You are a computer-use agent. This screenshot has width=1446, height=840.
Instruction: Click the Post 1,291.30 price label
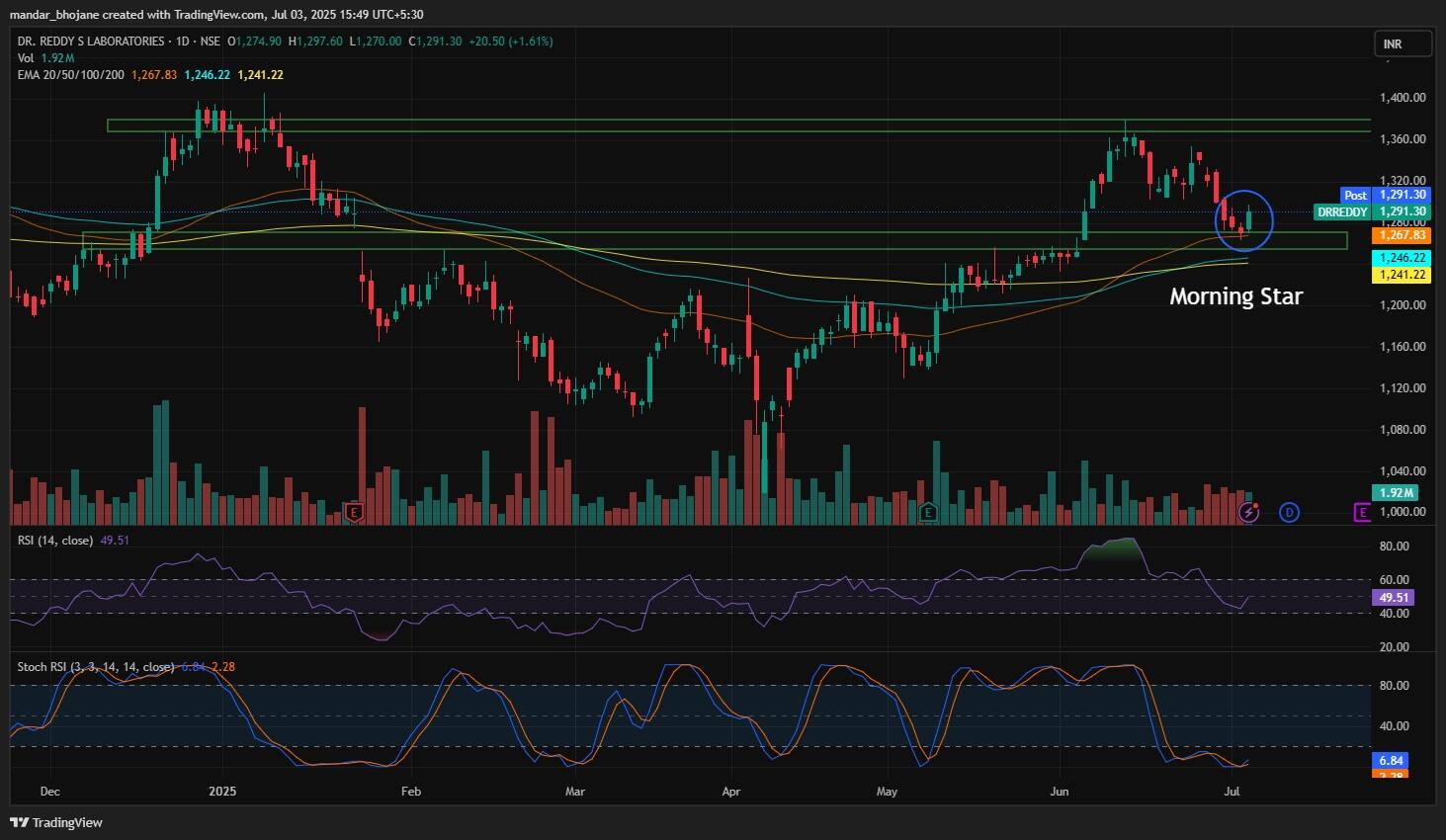pyautogui.click(x=1386, y=196)
